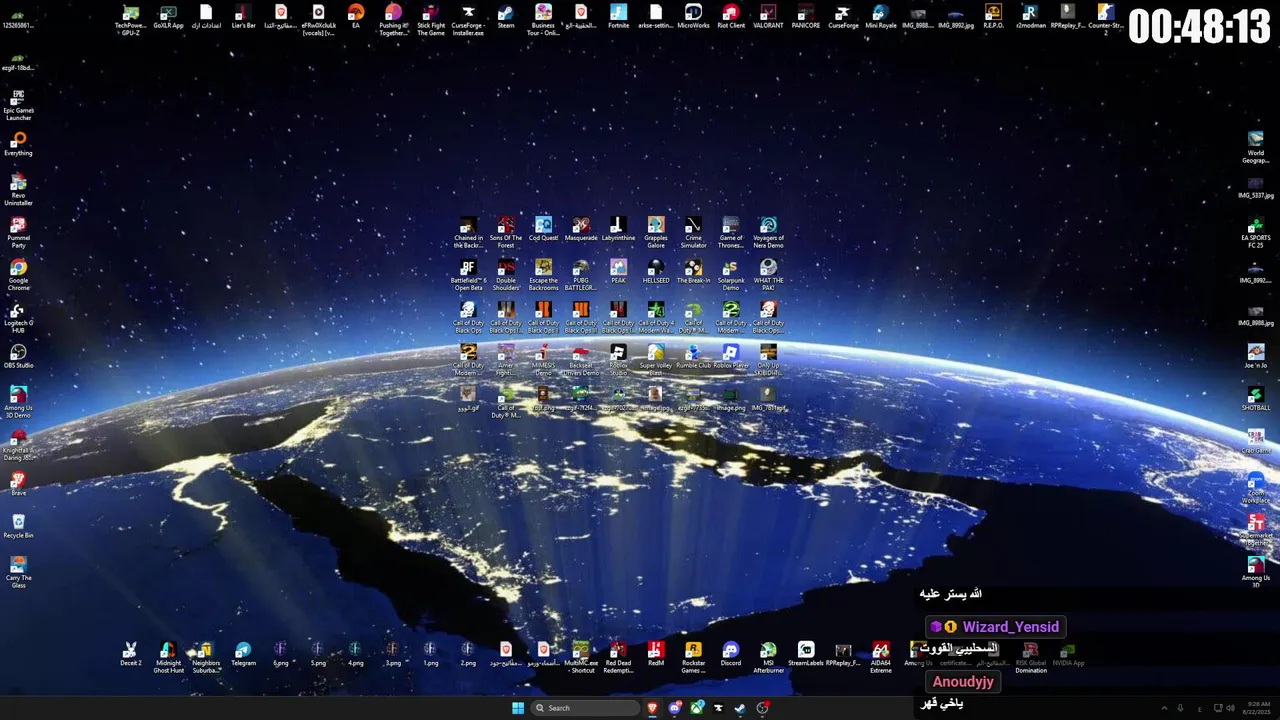The image size is (1280, 720).
Task: Launch the Rumble Club game icon
Action: 693,356
